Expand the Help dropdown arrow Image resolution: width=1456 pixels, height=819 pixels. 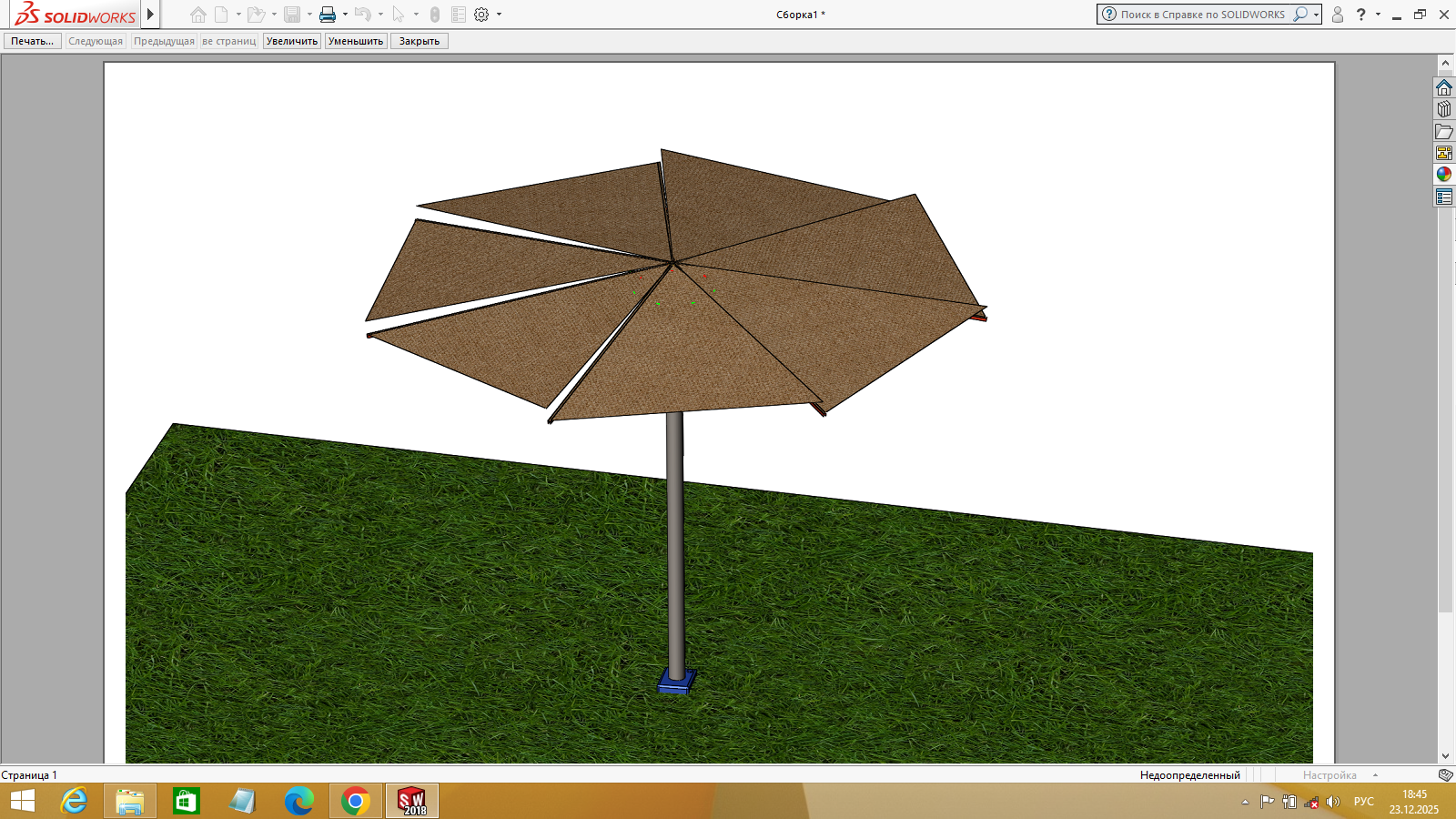click(x=1378, y=15)
